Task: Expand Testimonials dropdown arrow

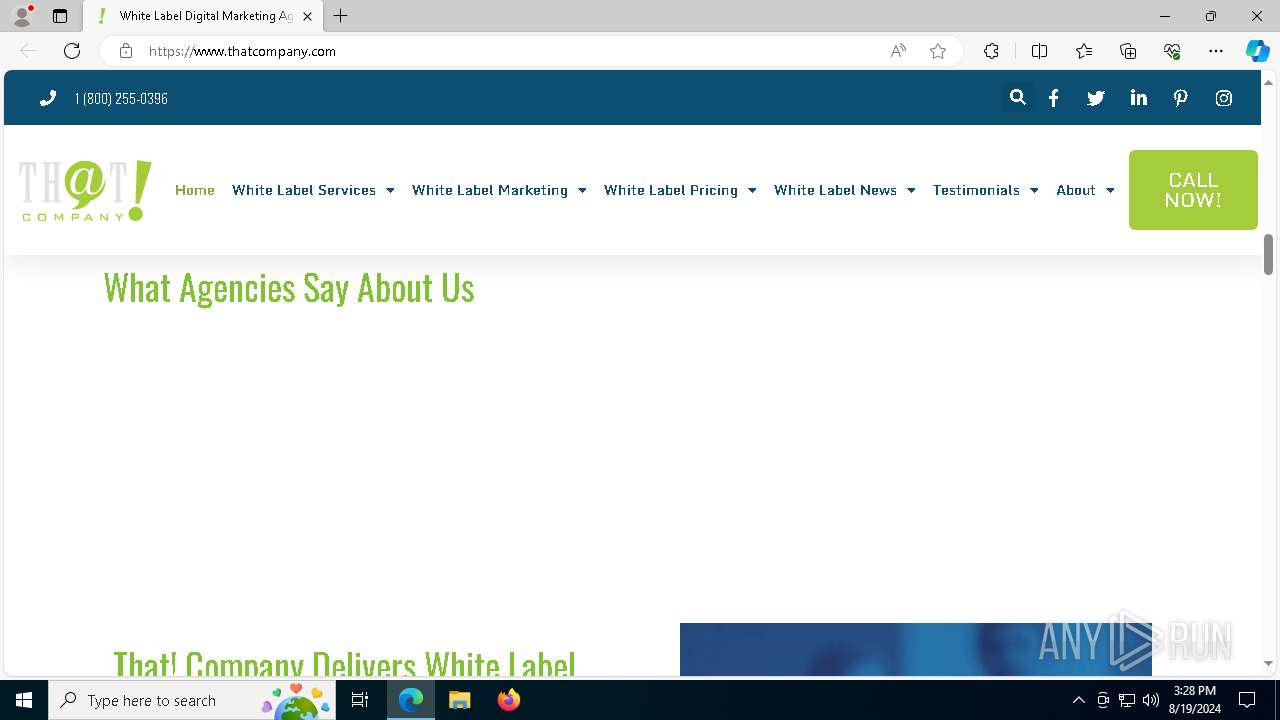Action: coord(1034,190)
